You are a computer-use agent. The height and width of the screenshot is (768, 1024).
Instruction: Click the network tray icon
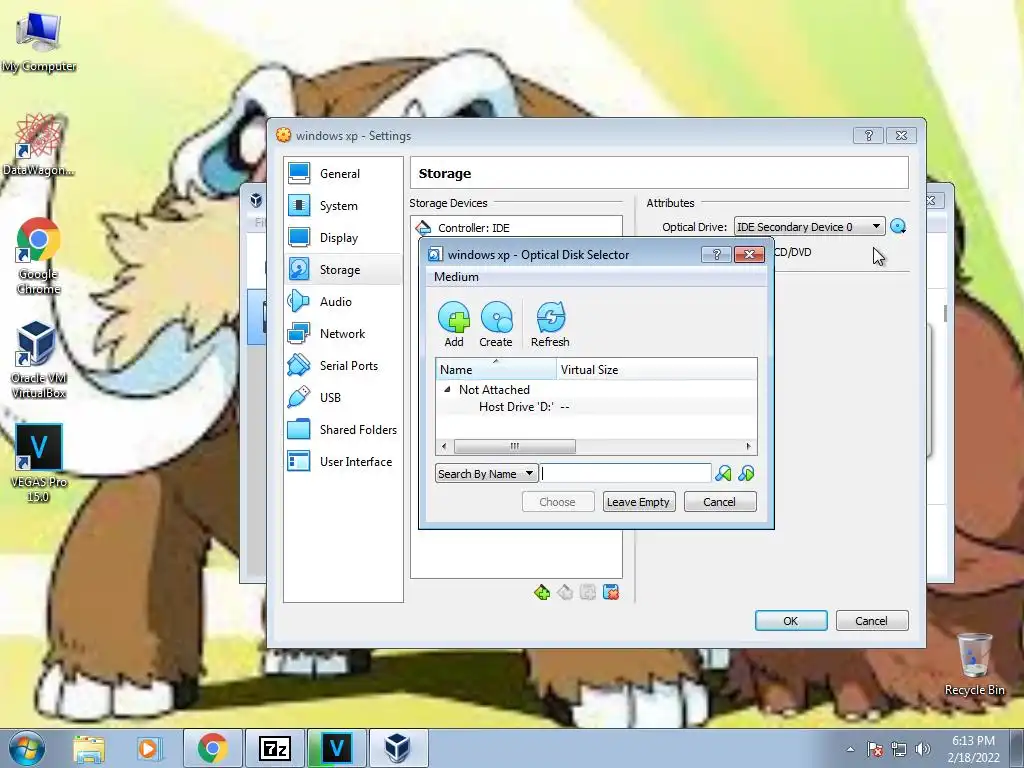click(x=899, y=749)
